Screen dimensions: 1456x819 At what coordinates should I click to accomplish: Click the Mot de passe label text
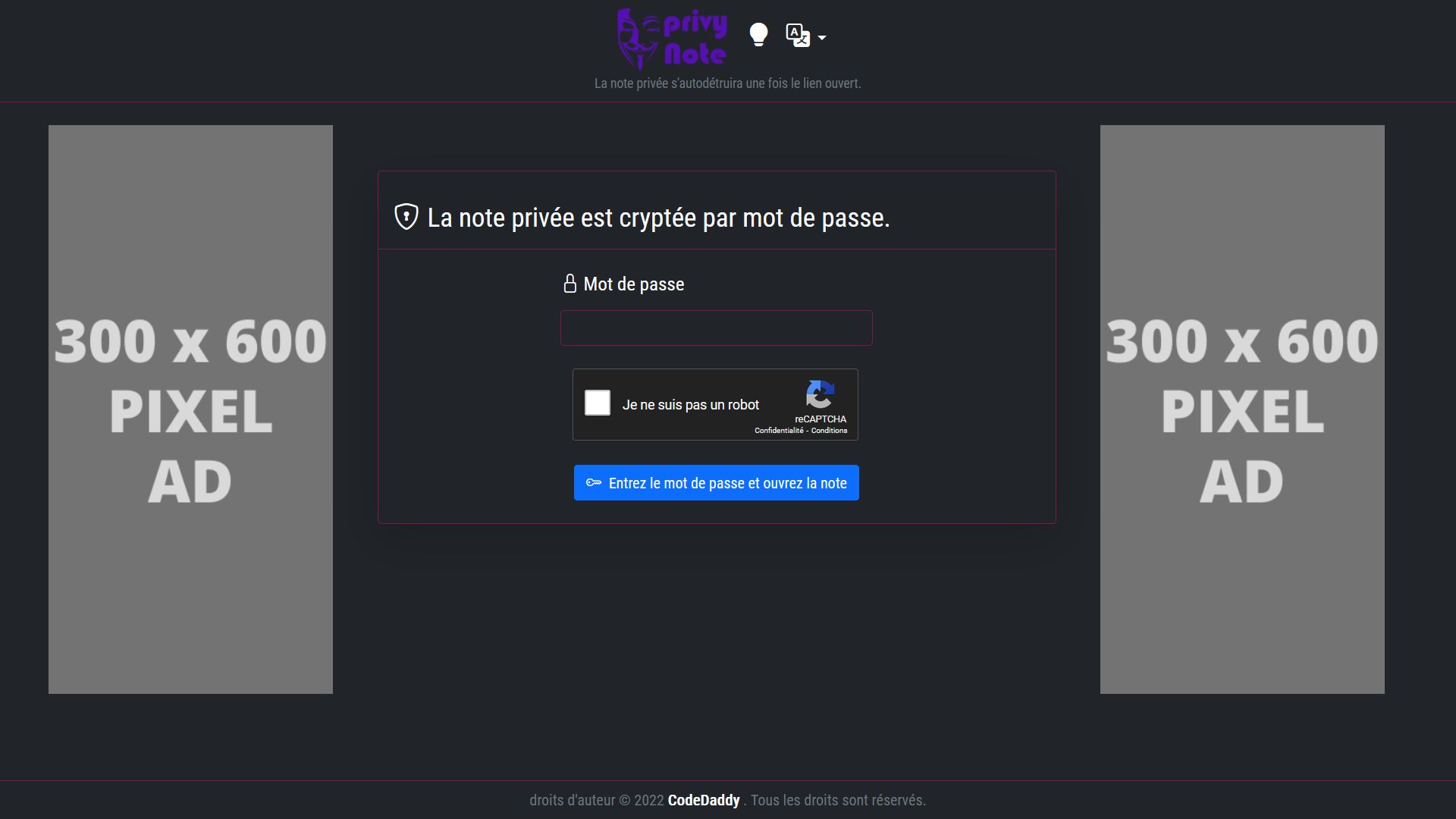click(x=634, y=284)
